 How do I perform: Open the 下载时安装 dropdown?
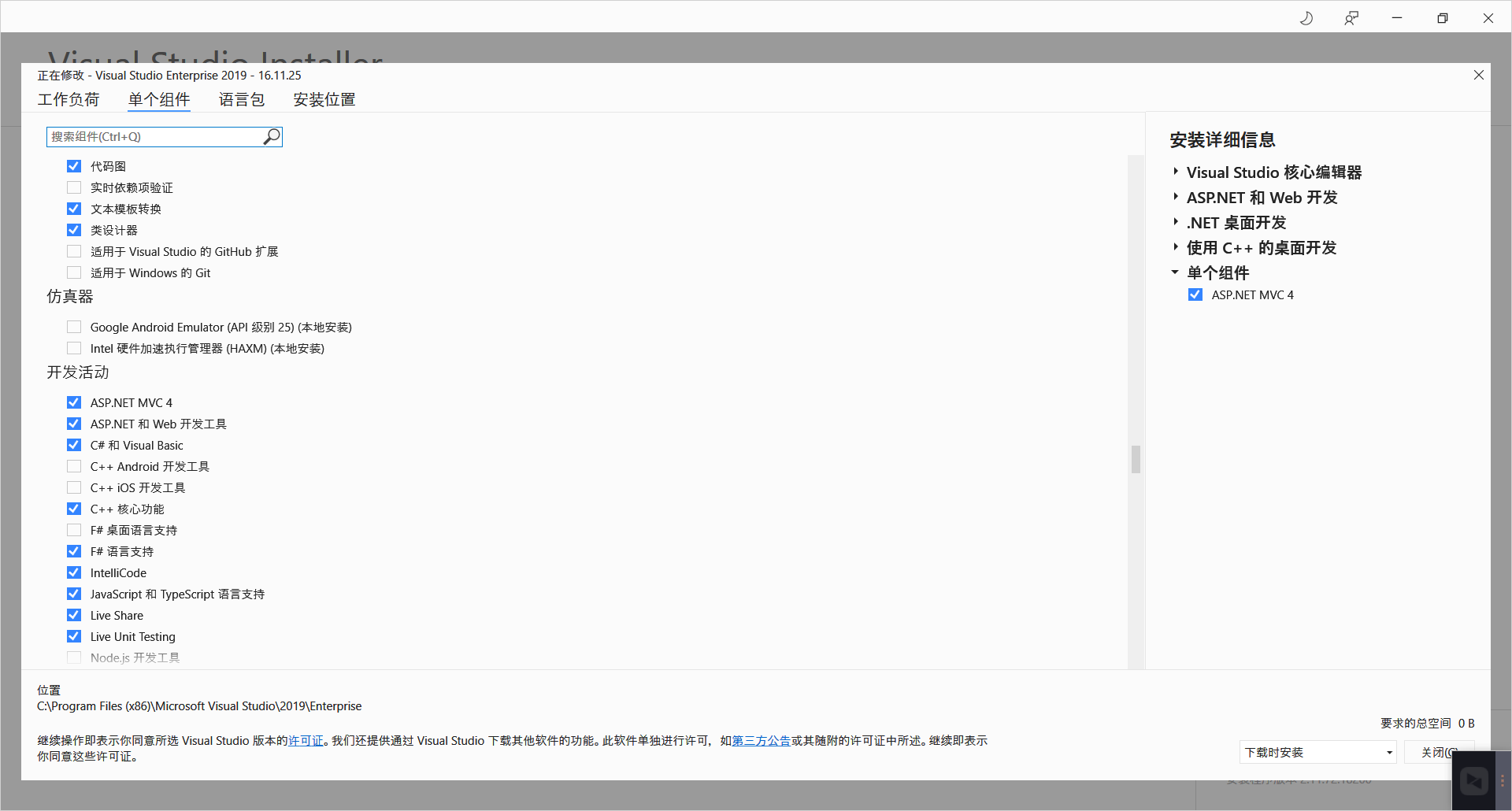pyautogui.click(x=1317, y=752)
